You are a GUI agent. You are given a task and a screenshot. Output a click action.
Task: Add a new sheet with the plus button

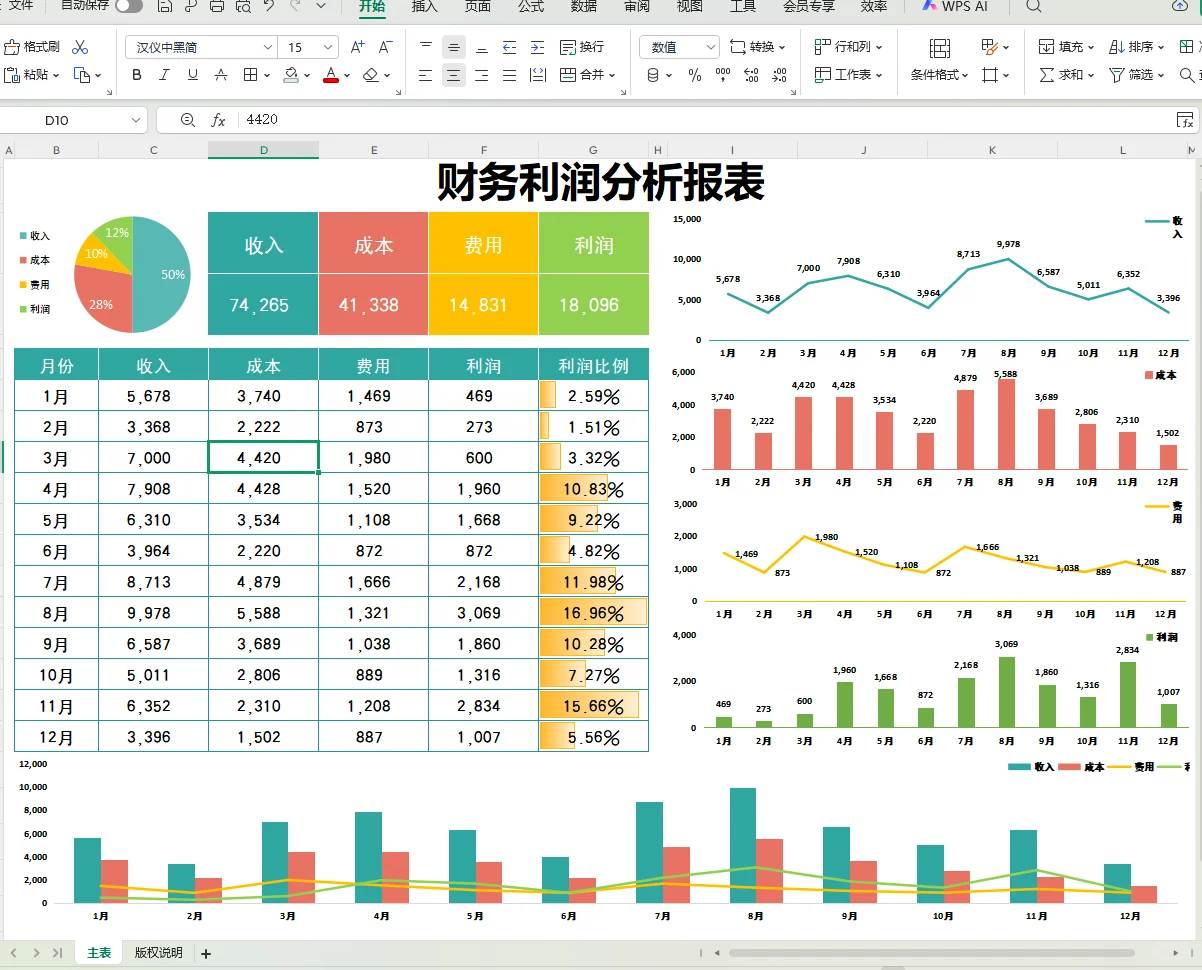[x=206, y=954]
